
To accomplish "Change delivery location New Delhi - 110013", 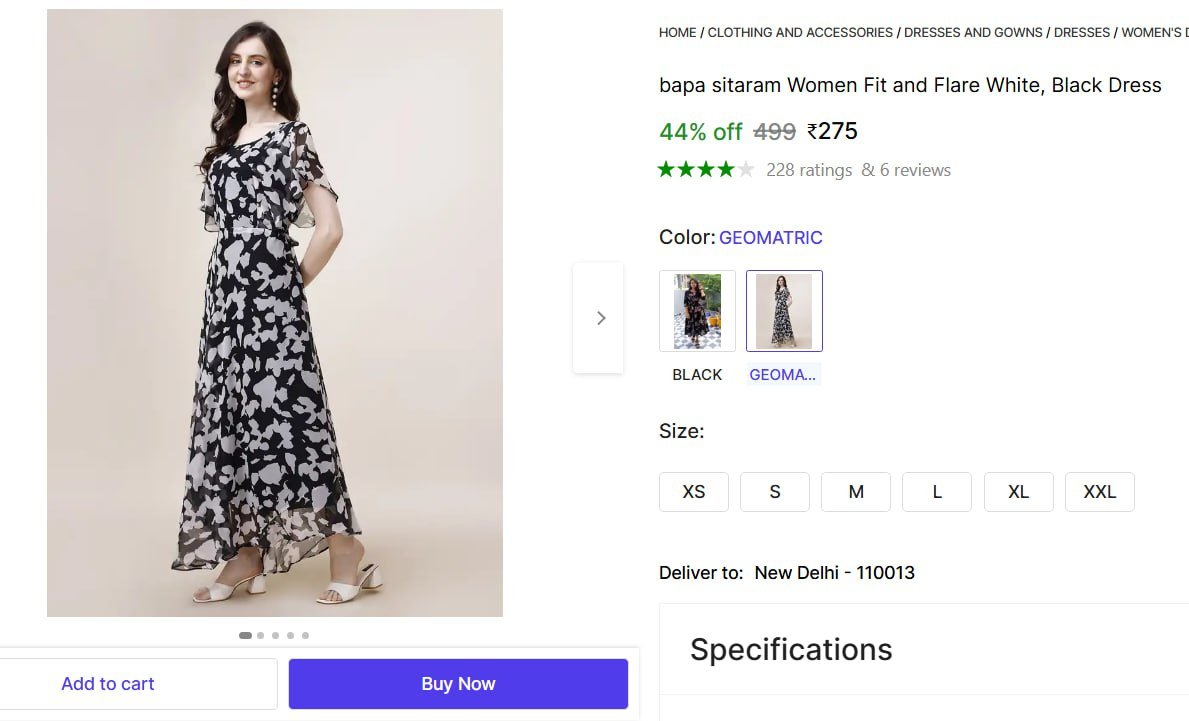I will click(834, 573).
